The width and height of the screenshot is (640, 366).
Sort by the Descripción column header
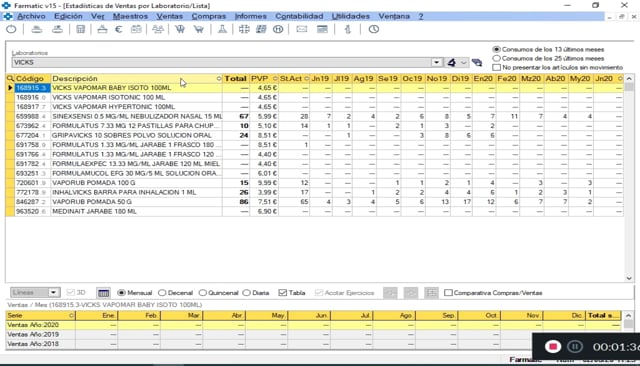tap(136, 78)
